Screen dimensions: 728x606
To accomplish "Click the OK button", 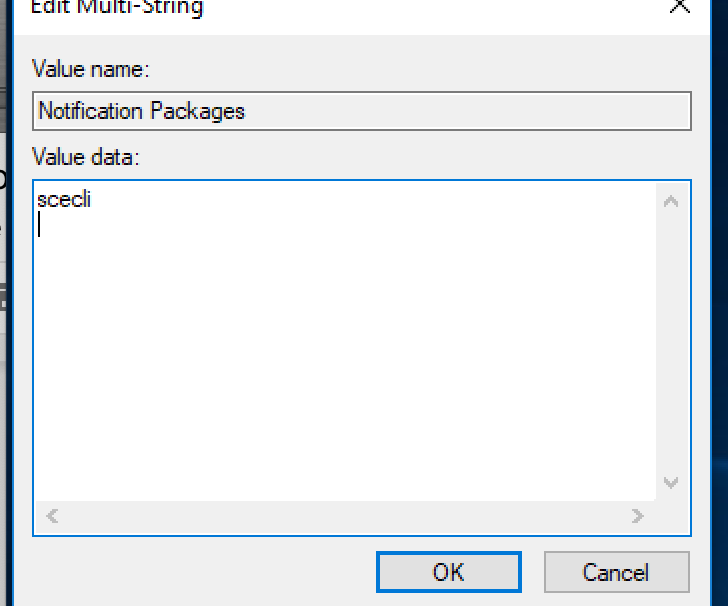I will pos(448,572).
